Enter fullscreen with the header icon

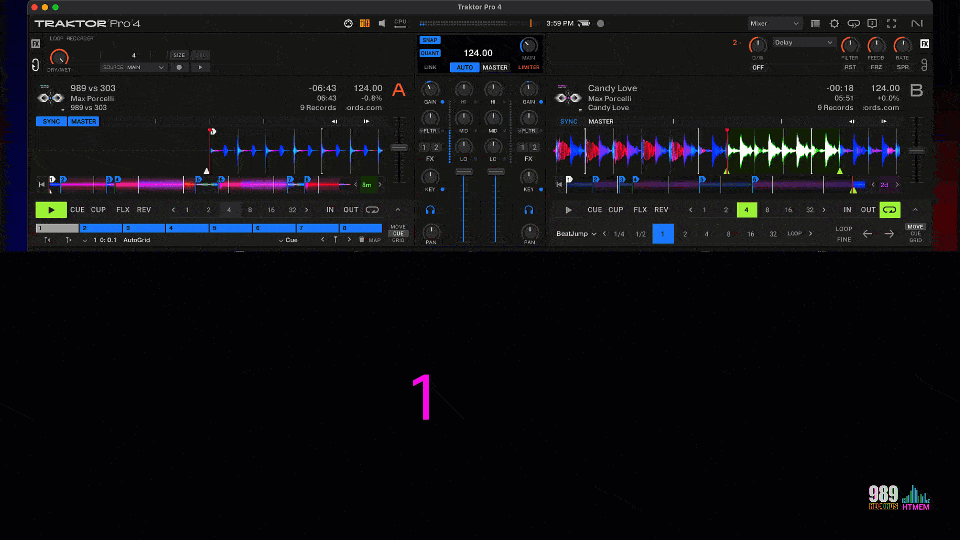pos(891,23)
